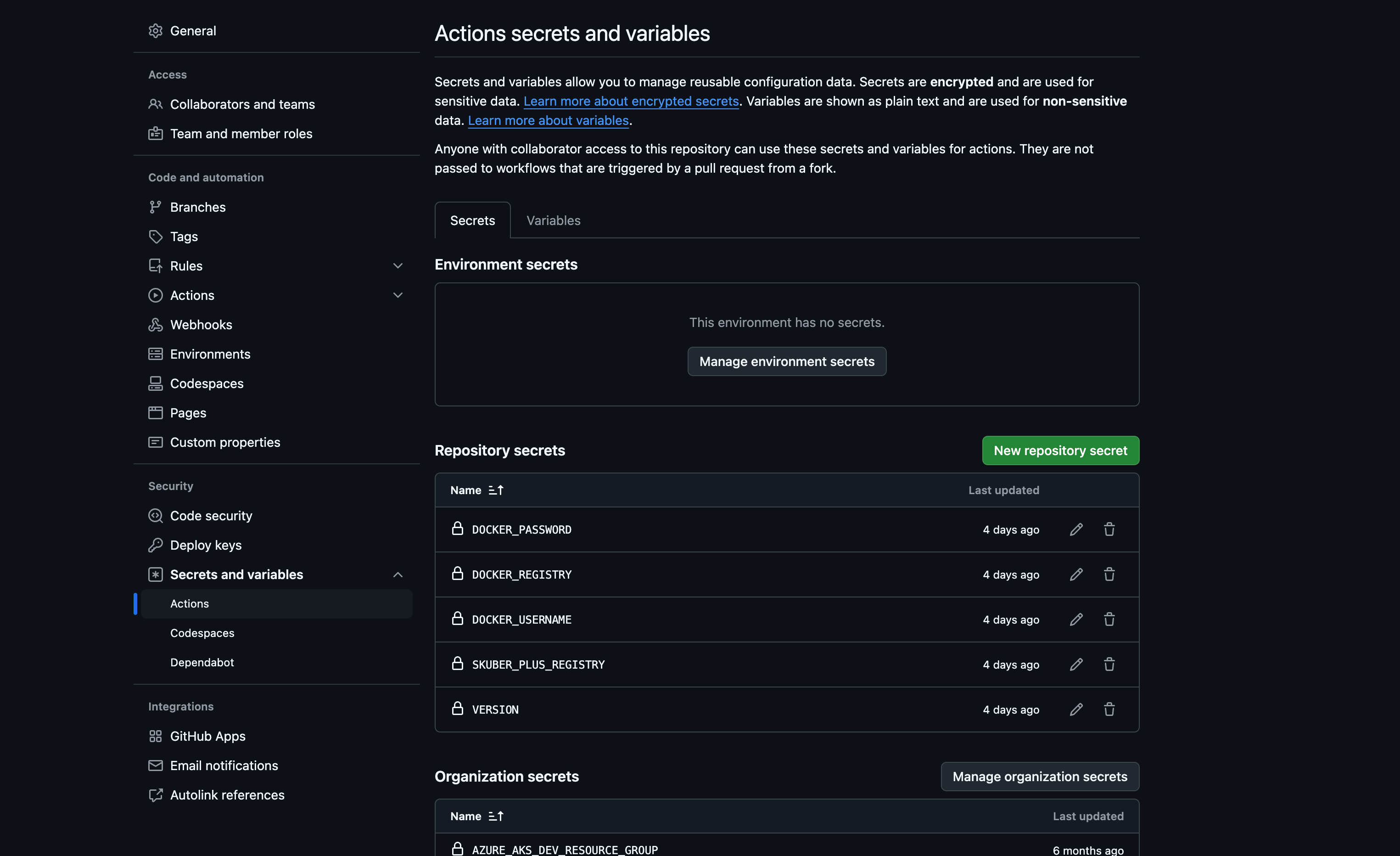The width and height of the screenshot is (1400, 856).
Task: Click the Webhooks icon in sidebar
Action: click(x=155, y=325)
